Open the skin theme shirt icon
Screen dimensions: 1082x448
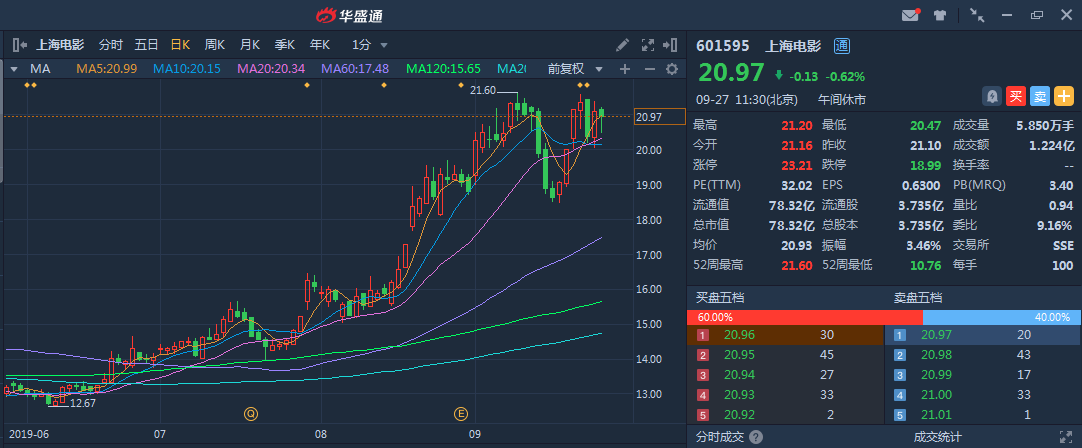coord(940,14)
